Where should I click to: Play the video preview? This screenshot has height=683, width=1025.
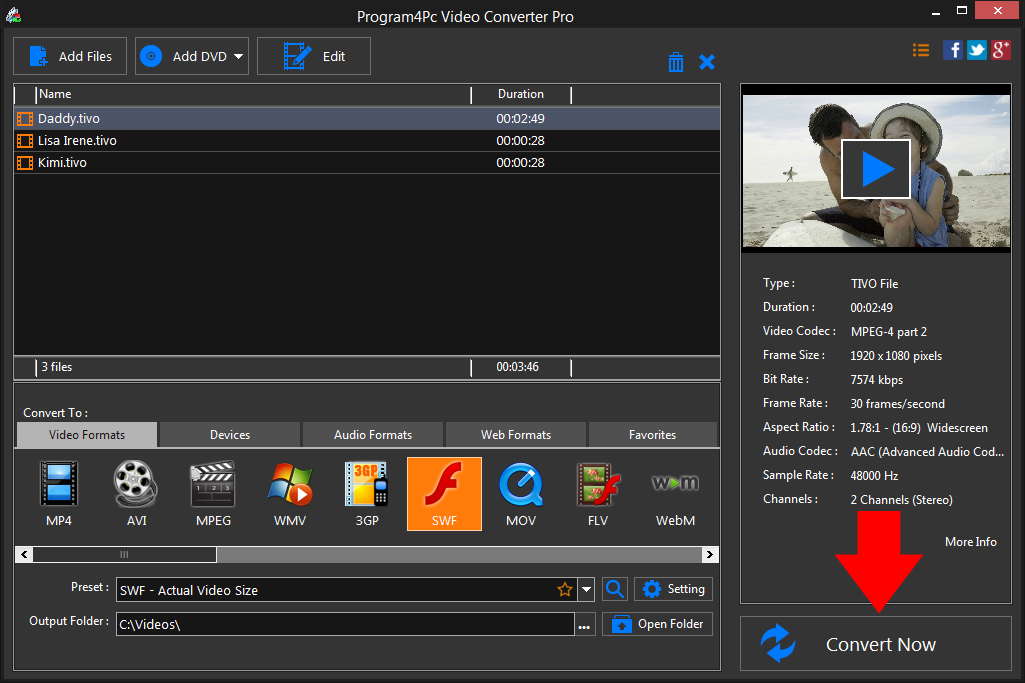(x=876, y=169)
